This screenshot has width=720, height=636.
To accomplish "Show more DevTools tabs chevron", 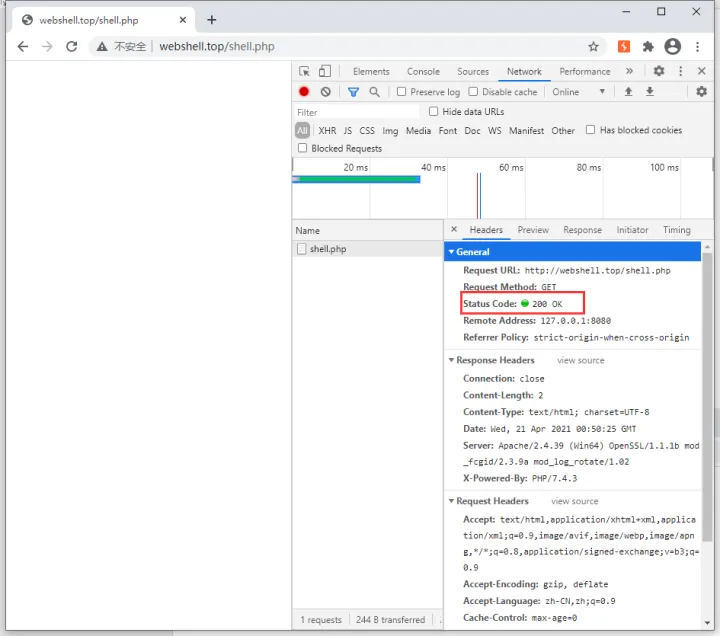I will point(629,71).
